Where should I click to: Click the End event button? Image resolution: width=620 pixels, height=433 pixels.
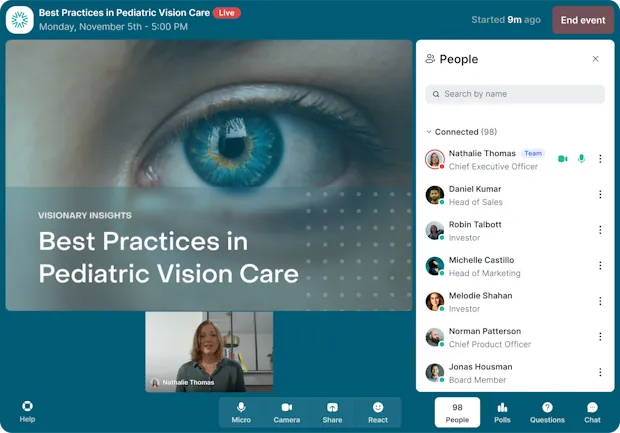pyautogui.click(x=583, y=20)
